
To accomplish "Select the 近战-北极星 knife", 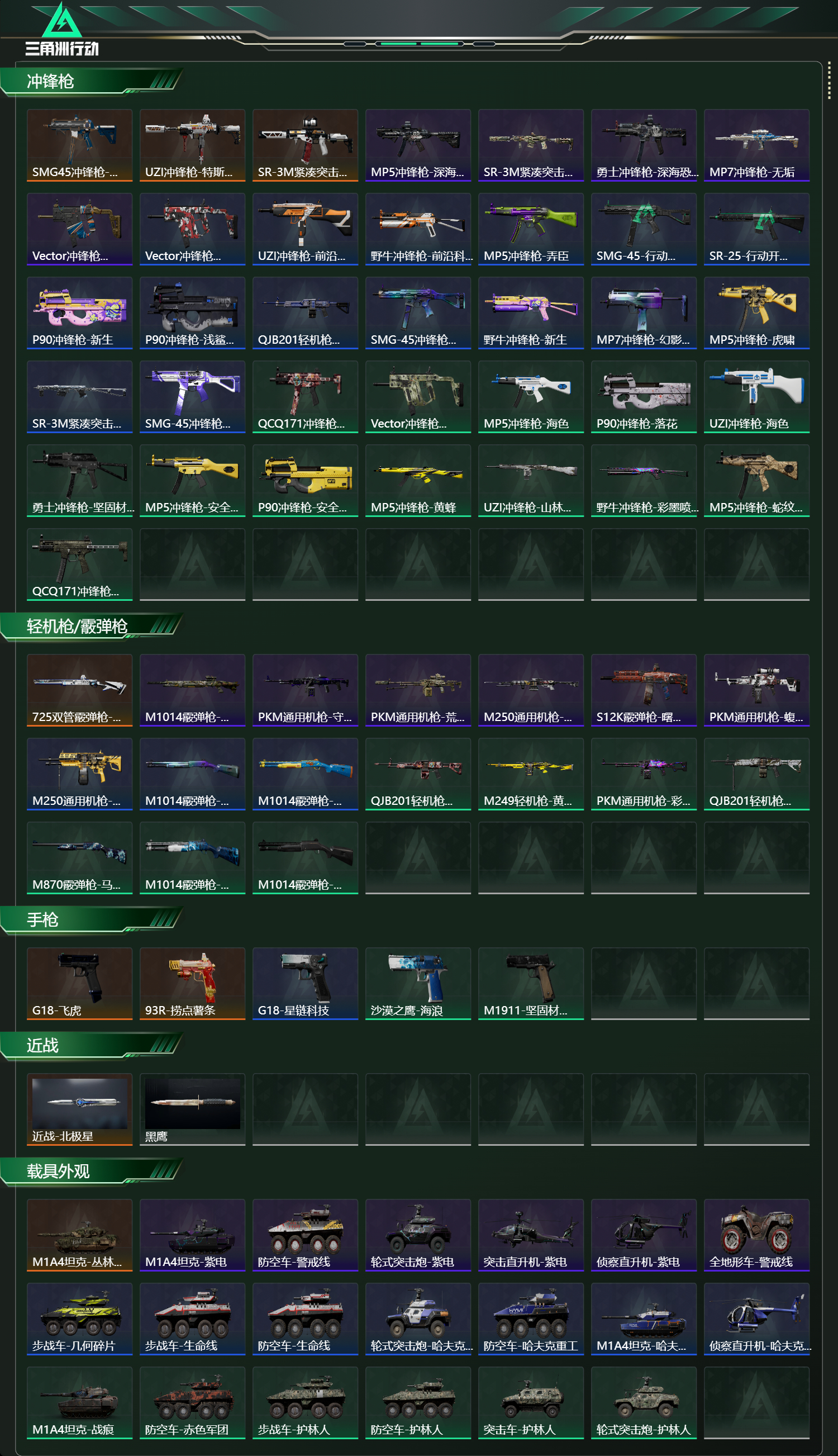I will (79, 1109).
